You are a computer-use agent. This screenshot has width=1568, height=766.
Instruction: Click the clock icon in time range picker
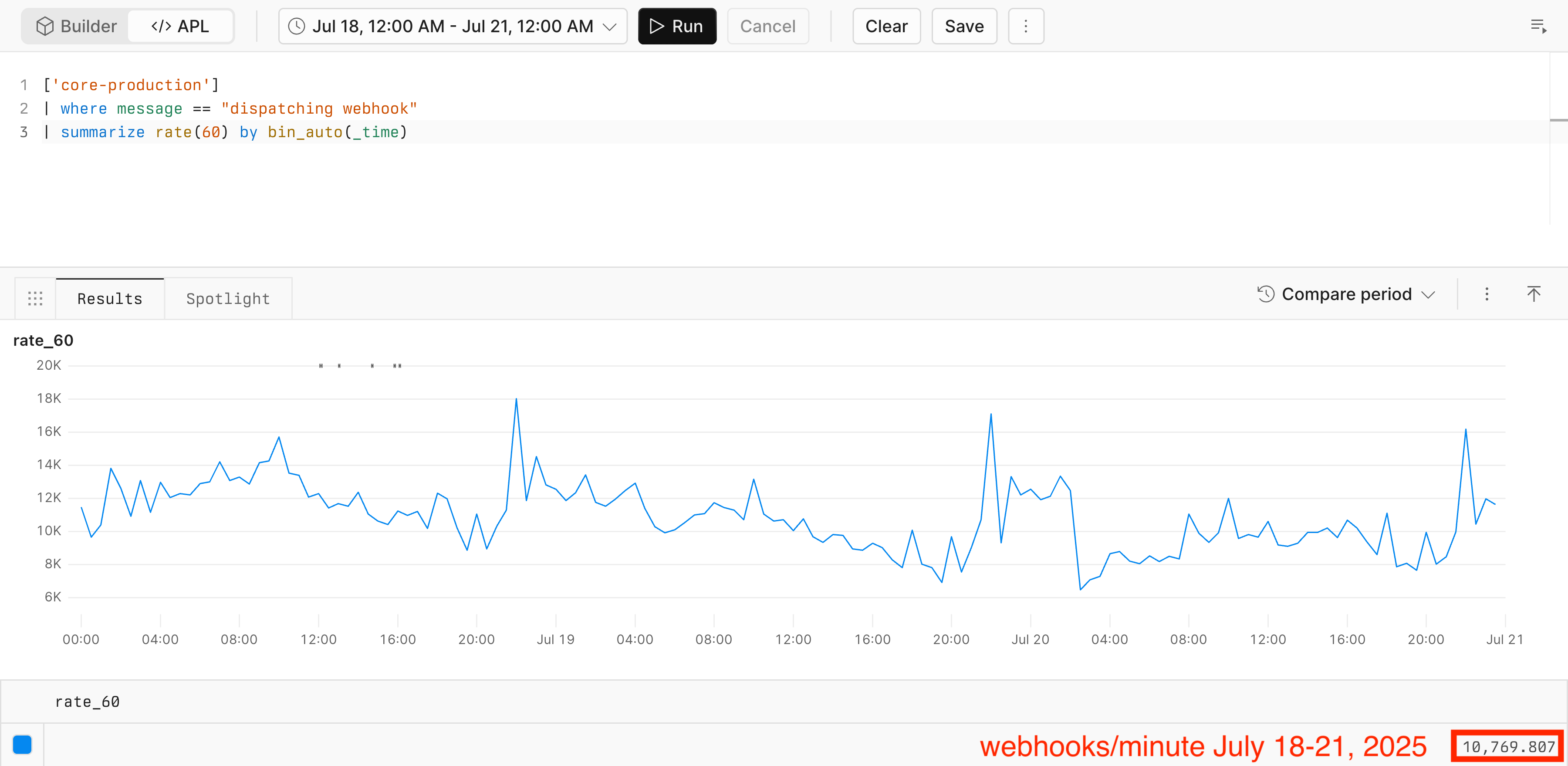(x=297, y=26)
